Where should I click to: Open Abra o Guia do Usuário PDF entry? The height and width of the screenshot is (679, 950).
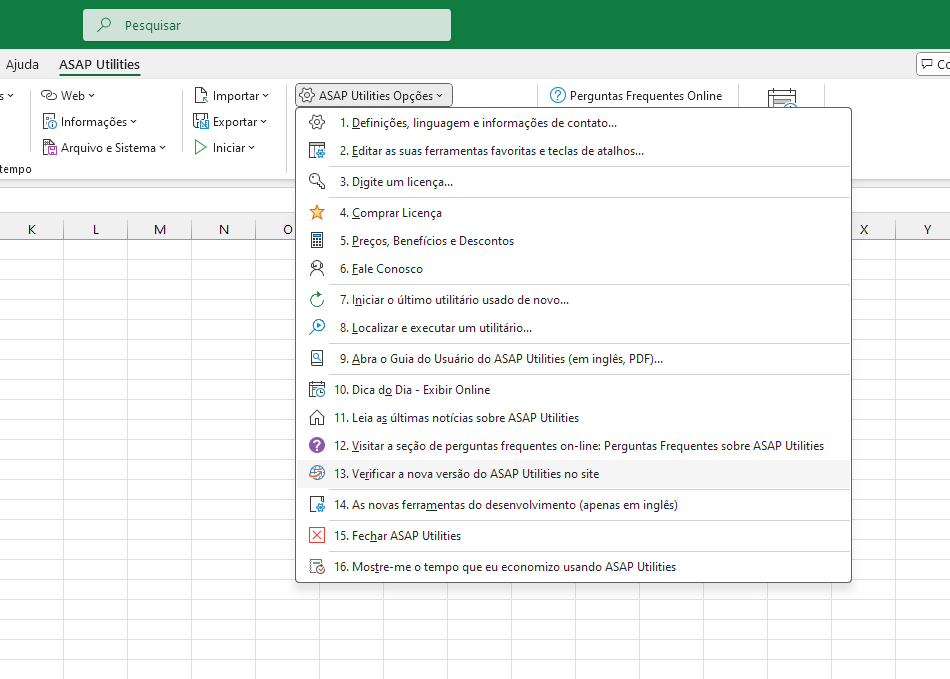[x=573, y=359]
